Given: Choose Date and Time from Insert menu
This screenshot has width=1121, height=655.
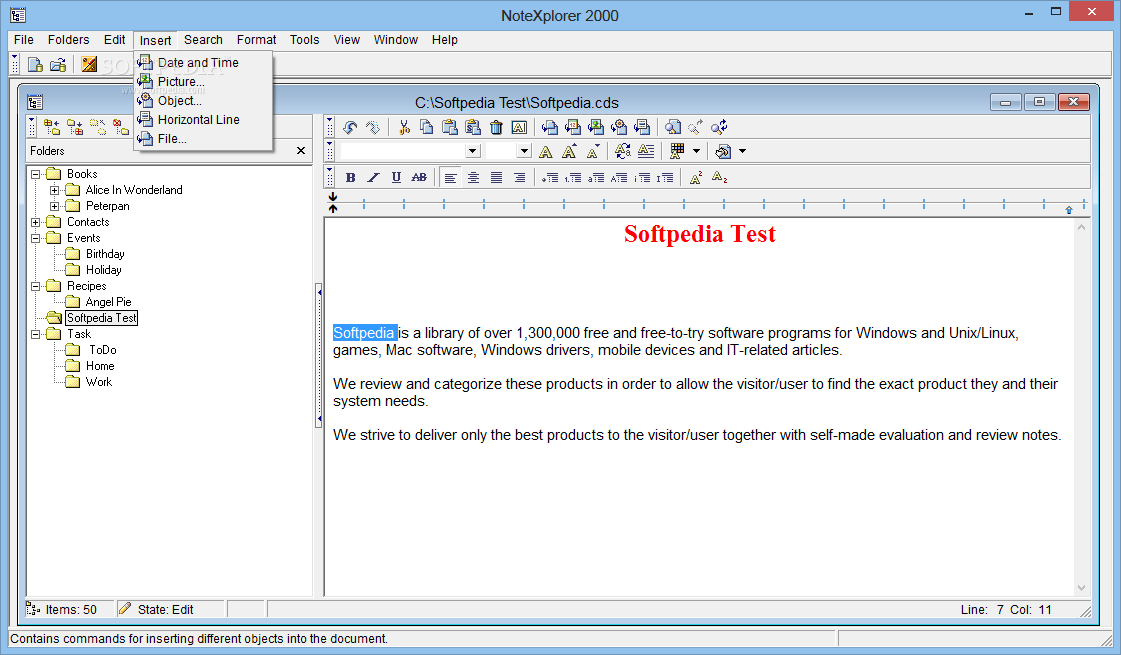Looking at the screenshot, I should [203, 62].
